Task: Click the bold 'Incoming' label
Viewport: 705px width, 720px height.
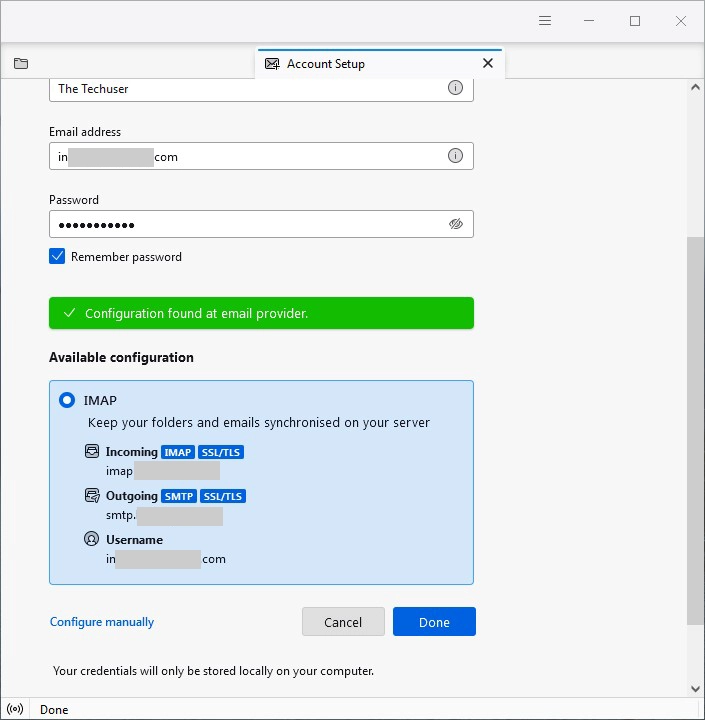Action: point(132,452)
